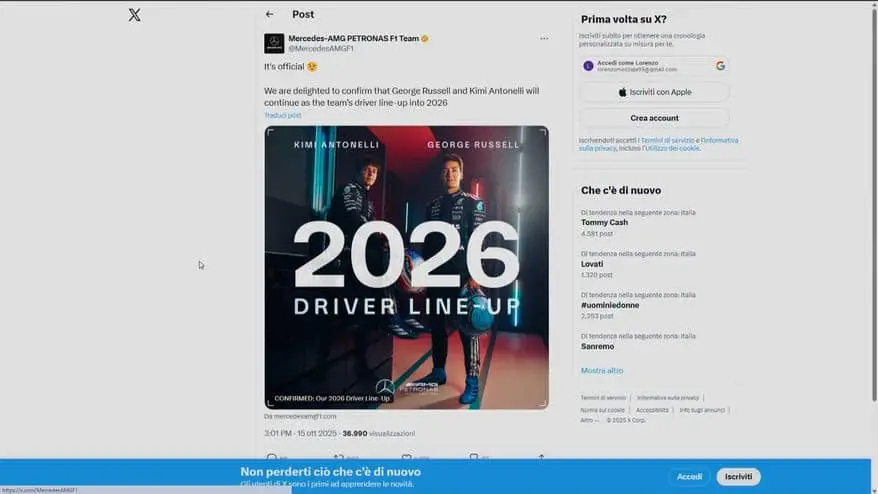Click the bookmark icon under the post
Image resolution: width=878 pixels, height=494 pixels.
(474, 458)
